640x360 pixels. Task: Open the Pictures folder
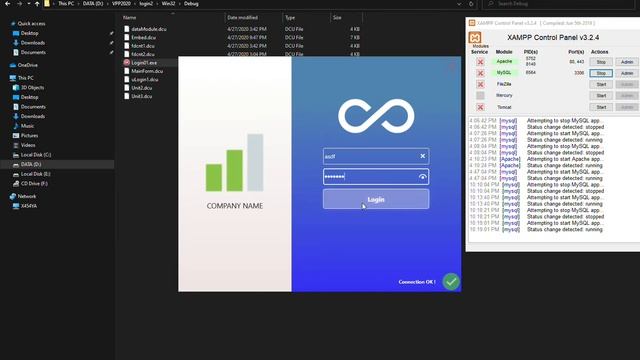(x=29, y=136)
